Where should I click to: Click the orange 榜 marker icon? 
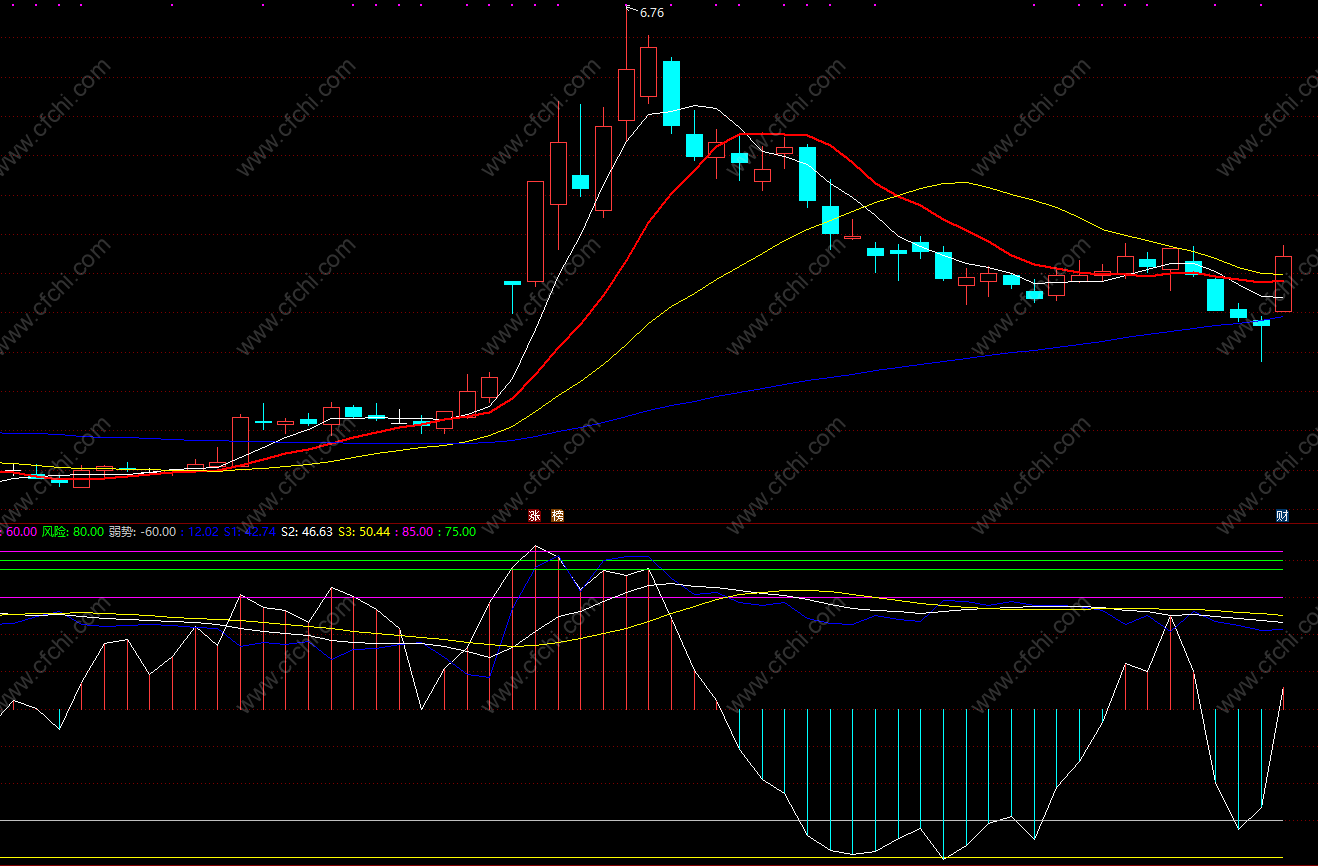pos(557,516)
